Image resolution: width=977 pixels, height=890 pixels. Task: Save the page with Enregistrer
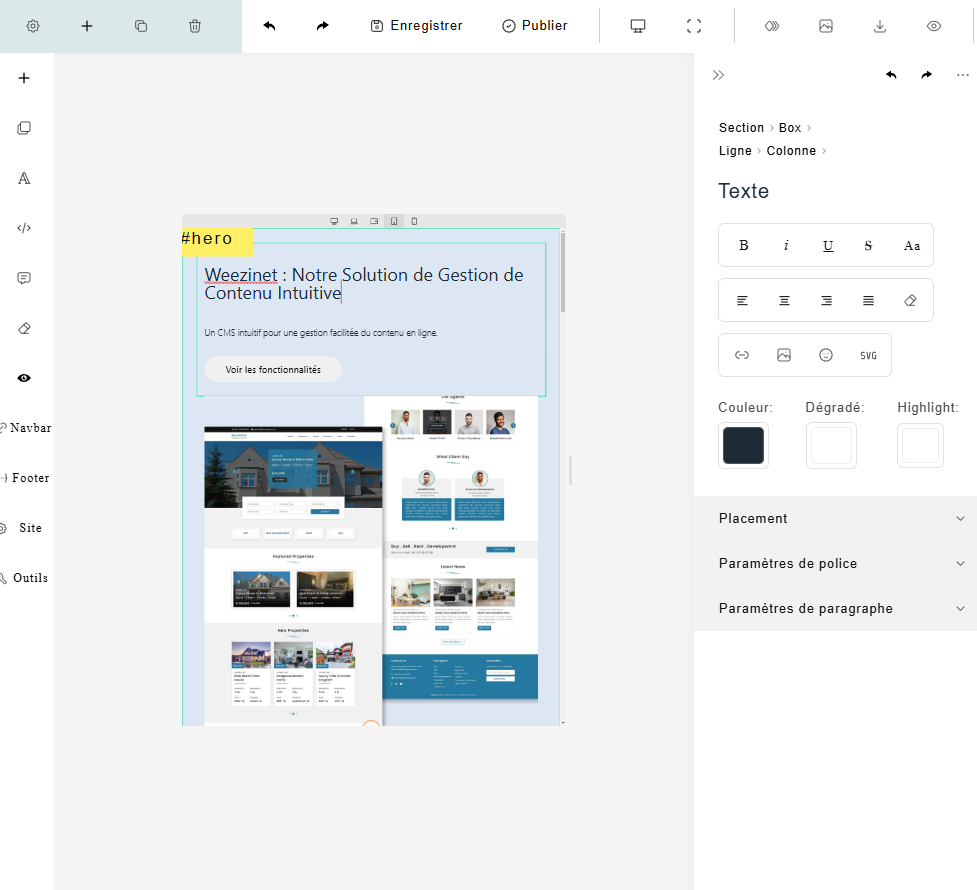point(416,26)
